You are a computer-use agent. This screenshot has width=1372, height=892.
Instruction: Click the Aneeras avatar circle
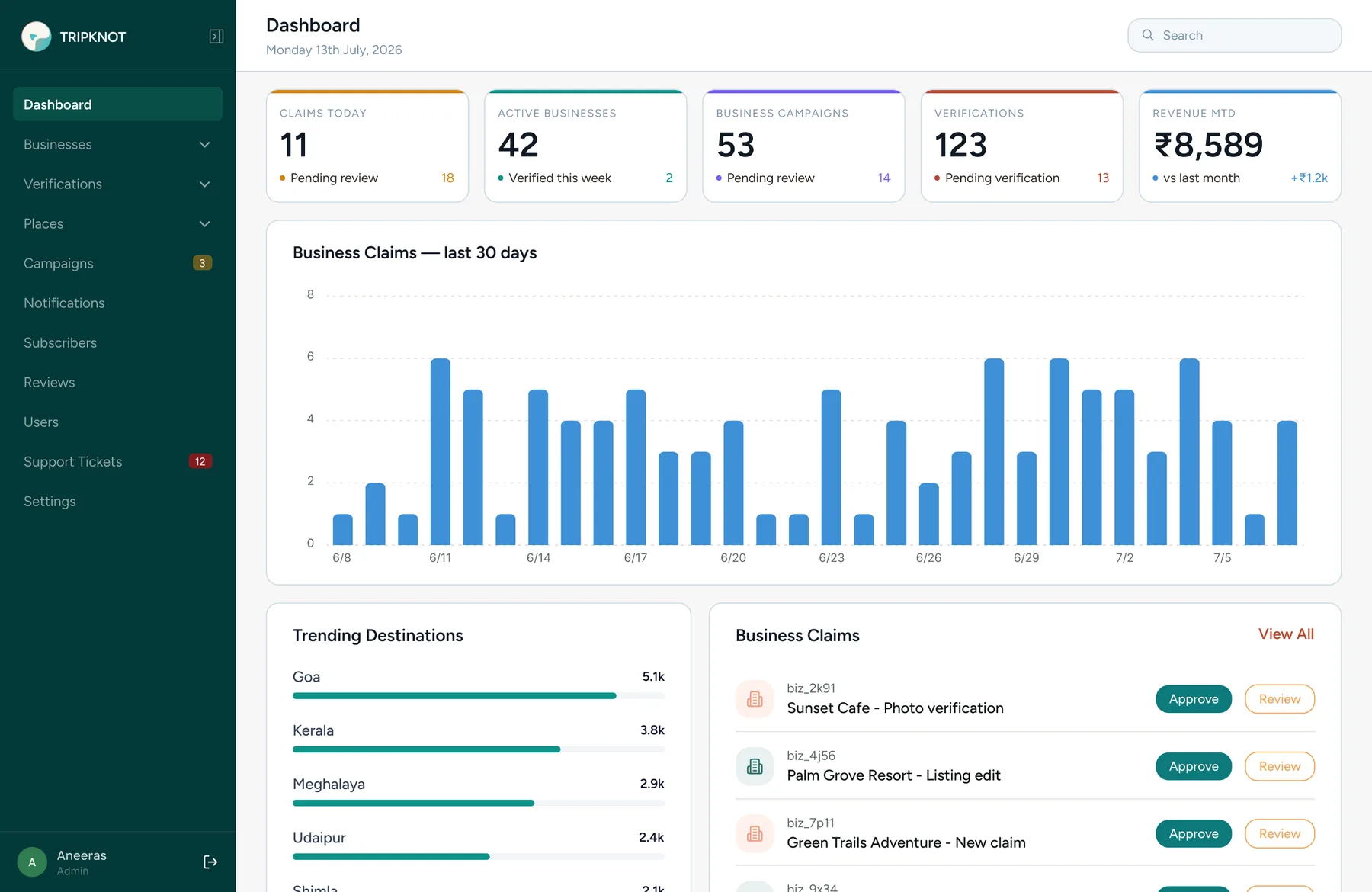click(x=32, y=862)
